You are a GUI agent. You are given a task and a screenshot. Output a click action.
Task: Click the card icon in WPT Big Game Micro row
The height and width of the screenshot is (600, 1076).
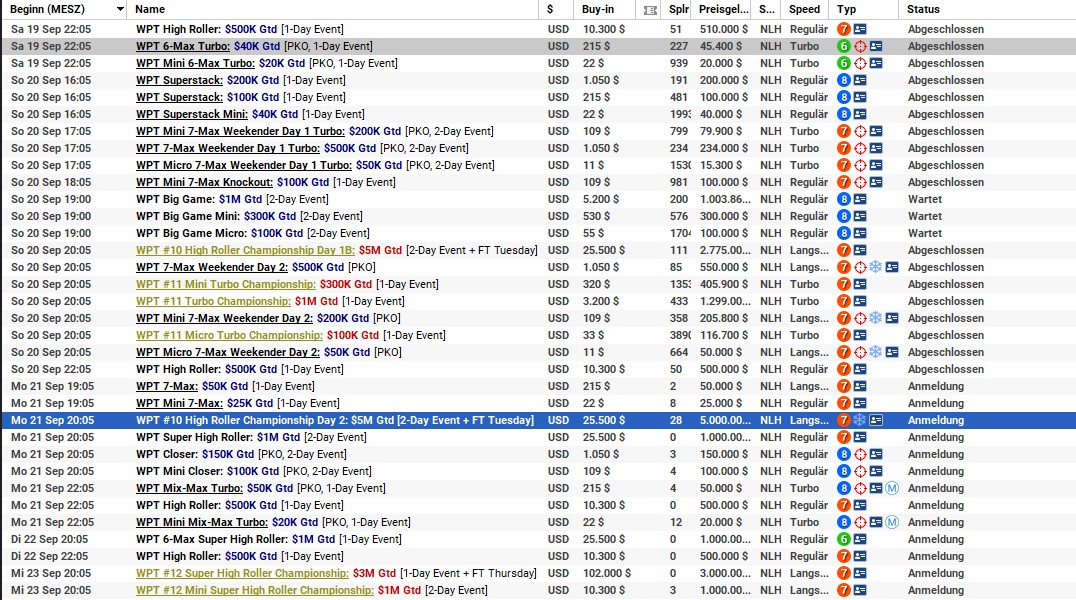(860, 233)
